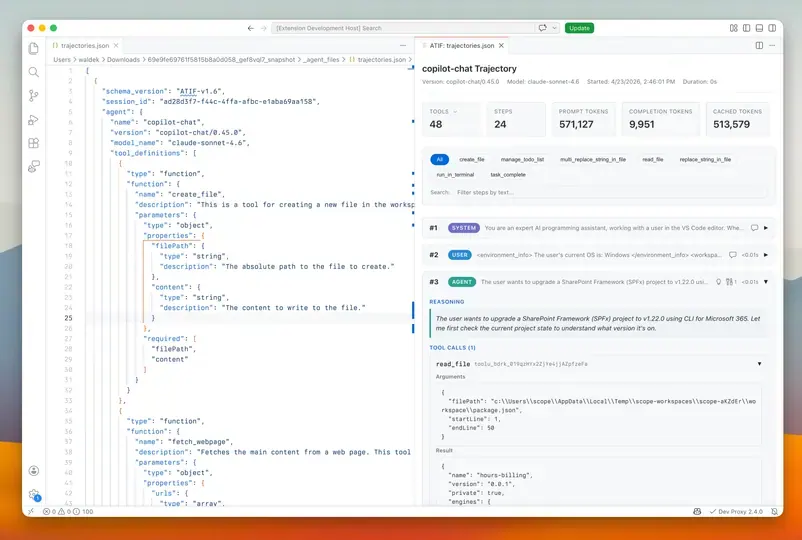Screen dimensions: 802x540
Task: Click the SYSTEM badge on step #1
Action: (464, 228)
